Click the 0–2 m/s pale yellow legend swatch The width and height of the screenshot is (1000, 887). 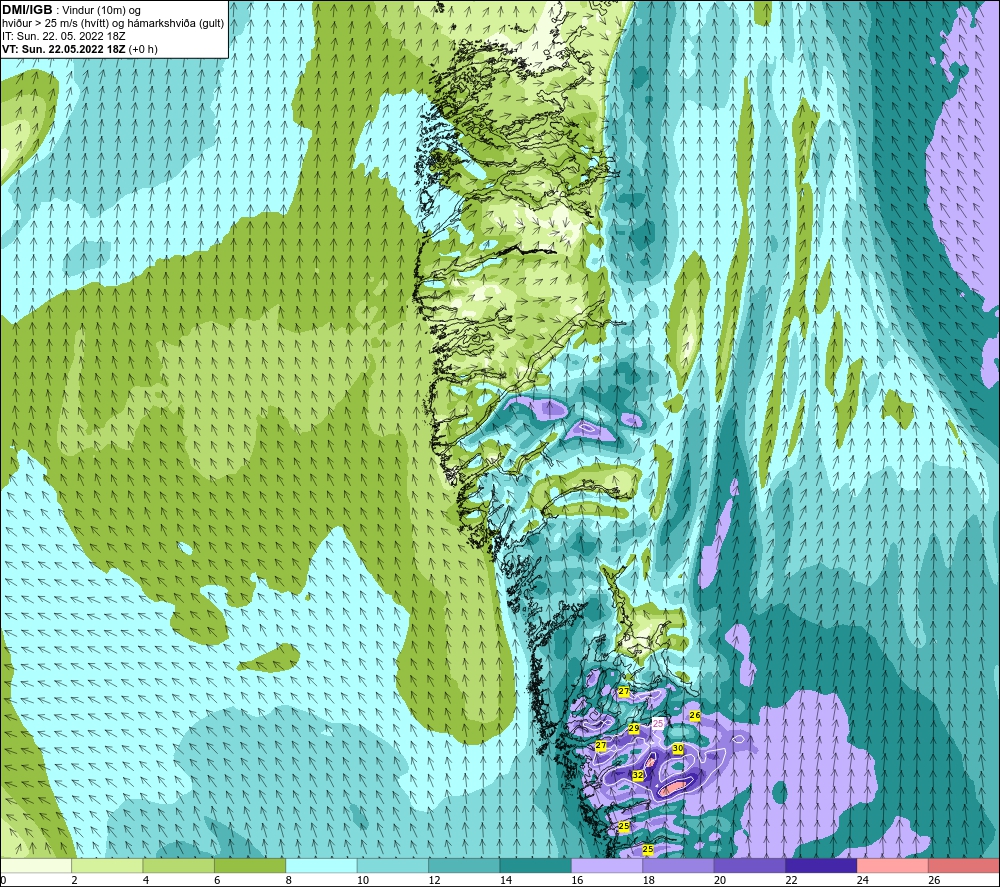[36, 866]
